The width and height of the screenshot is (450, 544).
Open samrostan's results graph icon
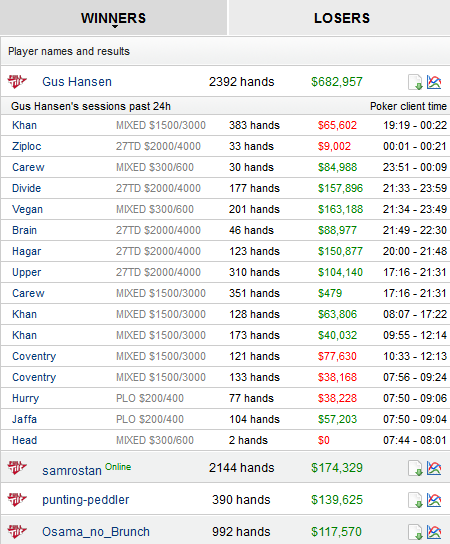point(434,468)
